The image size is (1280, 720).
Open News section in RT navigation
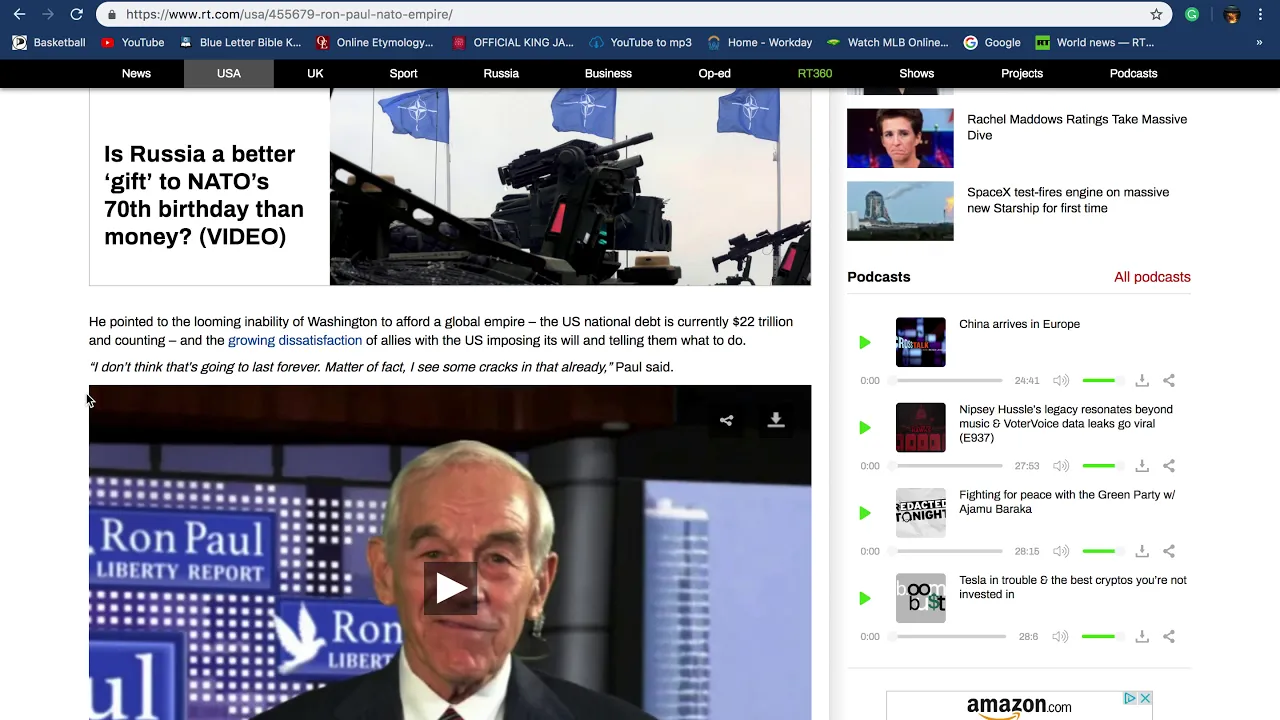pyautogui.click(x=136, y=74)
